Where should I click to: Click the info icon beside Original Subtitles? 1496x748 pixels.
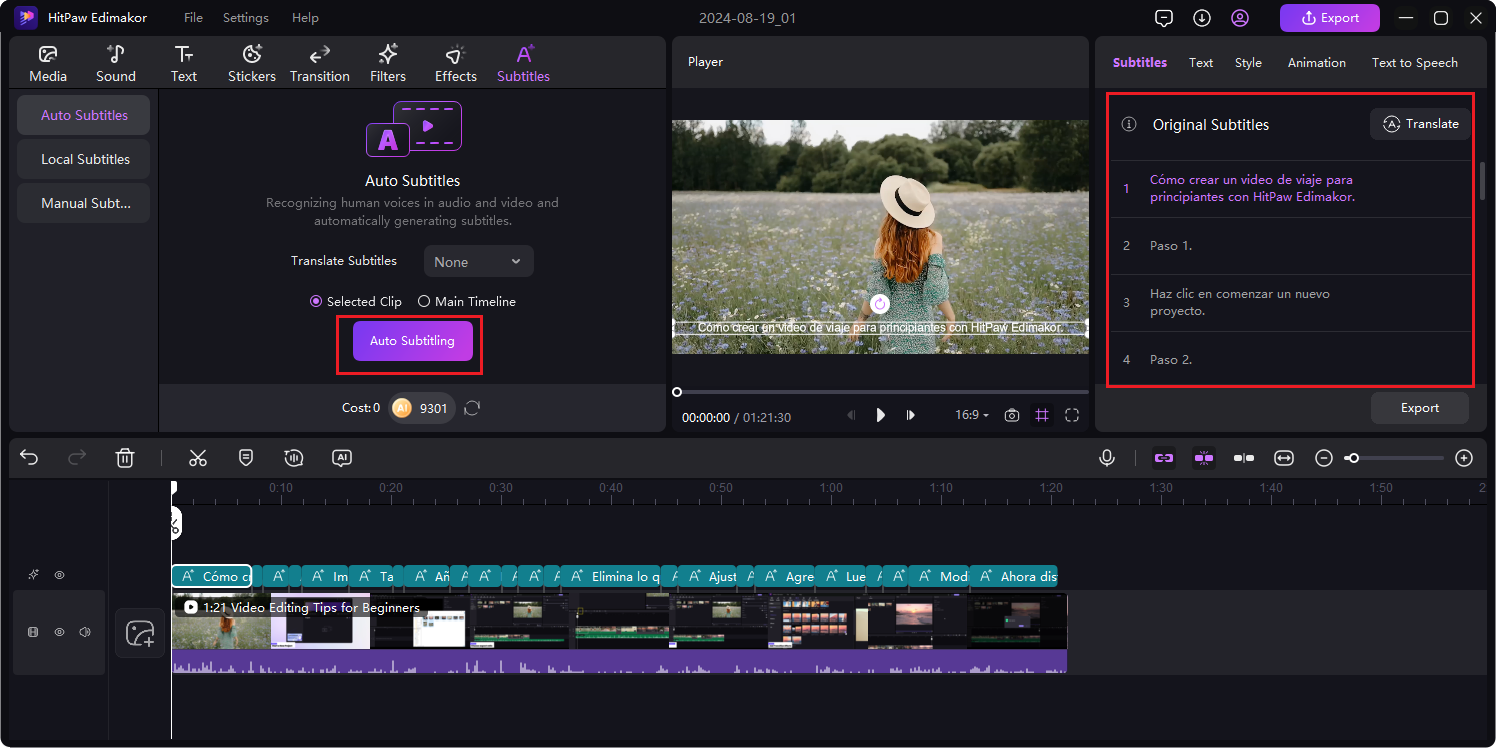click(x=1129, y=125)
